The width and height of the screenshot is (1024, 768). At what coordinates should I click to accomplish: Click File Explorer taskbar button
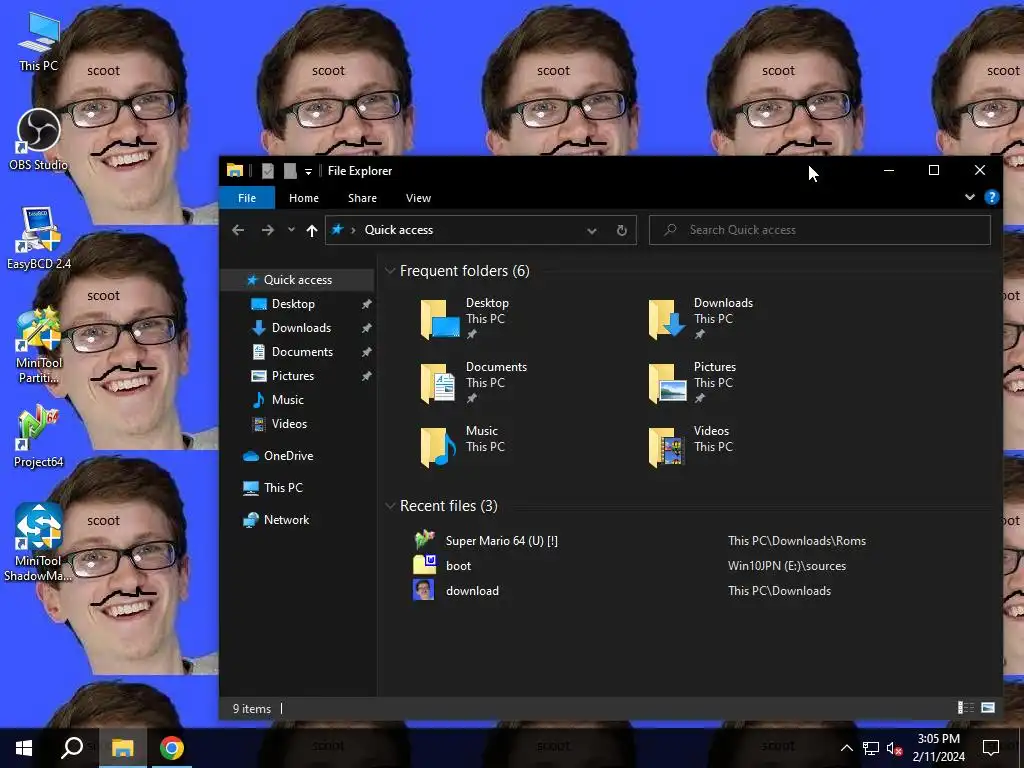click(x=123, y=748)
